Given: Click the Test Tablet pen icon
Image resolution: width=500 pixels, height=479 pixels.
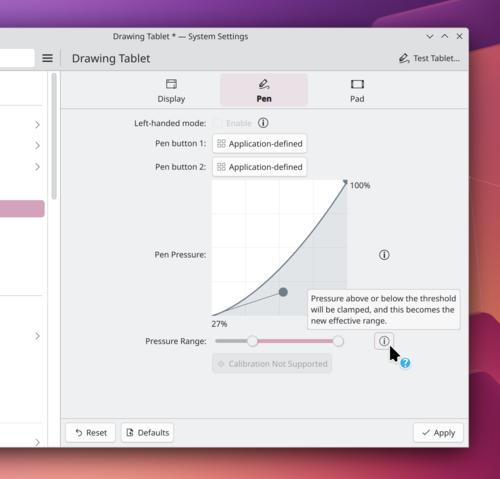Looking at the screenshot, I should pos(404,58).
